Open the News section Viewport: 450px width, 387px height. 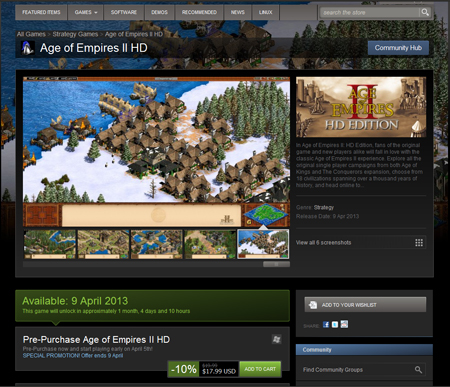(238, 12)
